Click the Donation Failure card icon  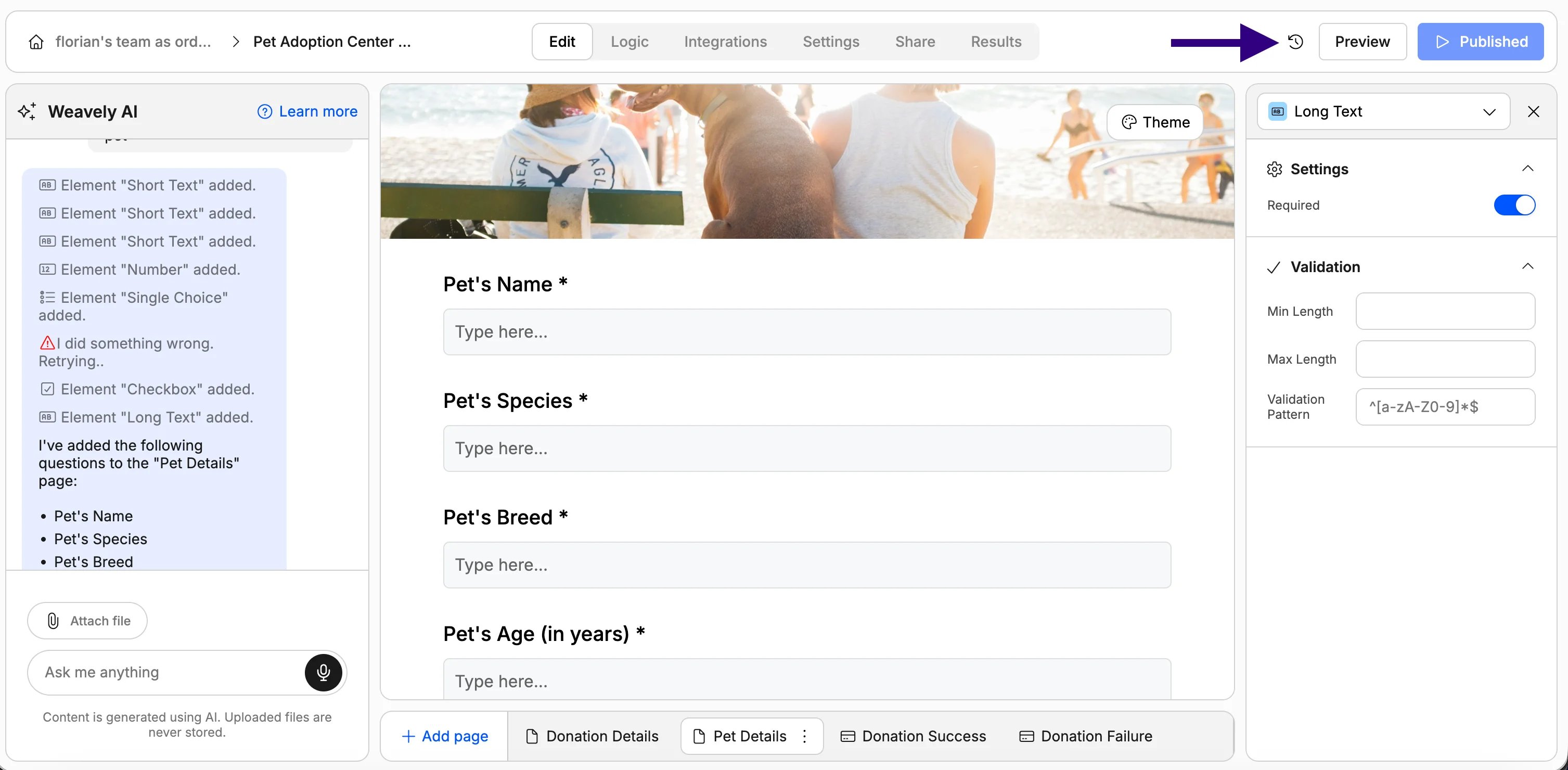1026,736
